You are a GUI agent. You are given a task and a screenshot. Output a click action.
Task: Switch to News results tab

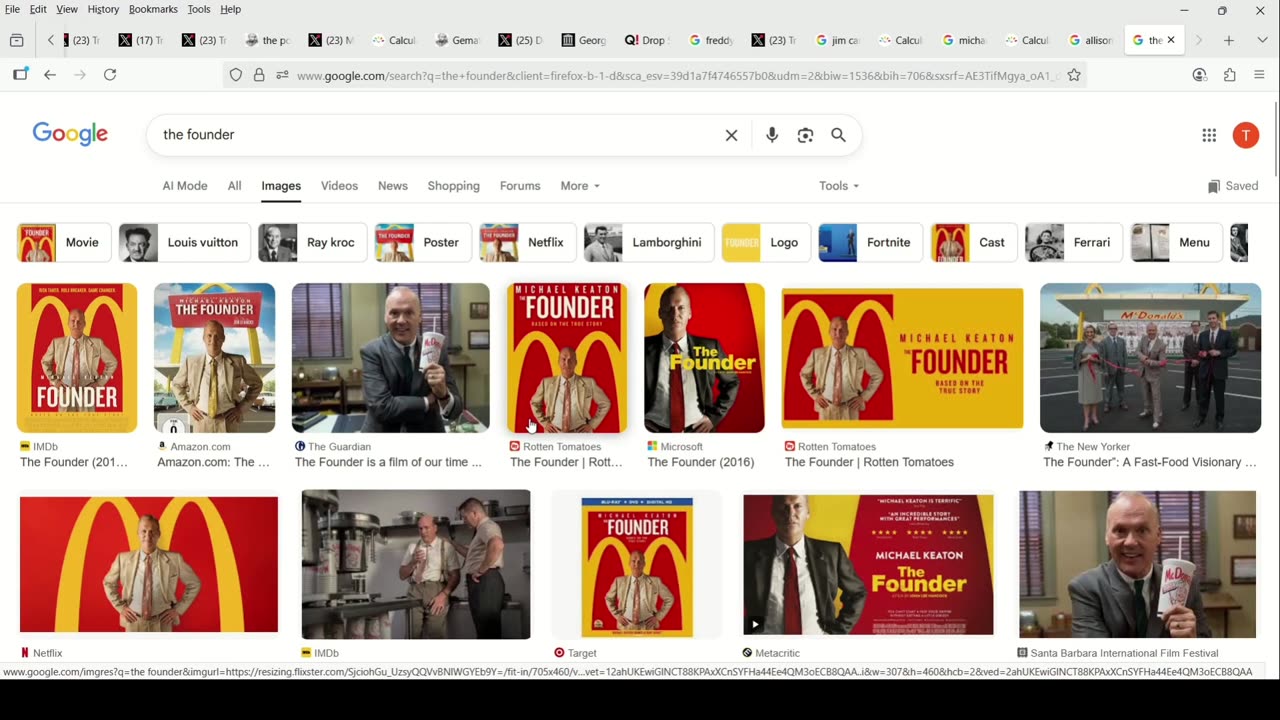(393, 186)
